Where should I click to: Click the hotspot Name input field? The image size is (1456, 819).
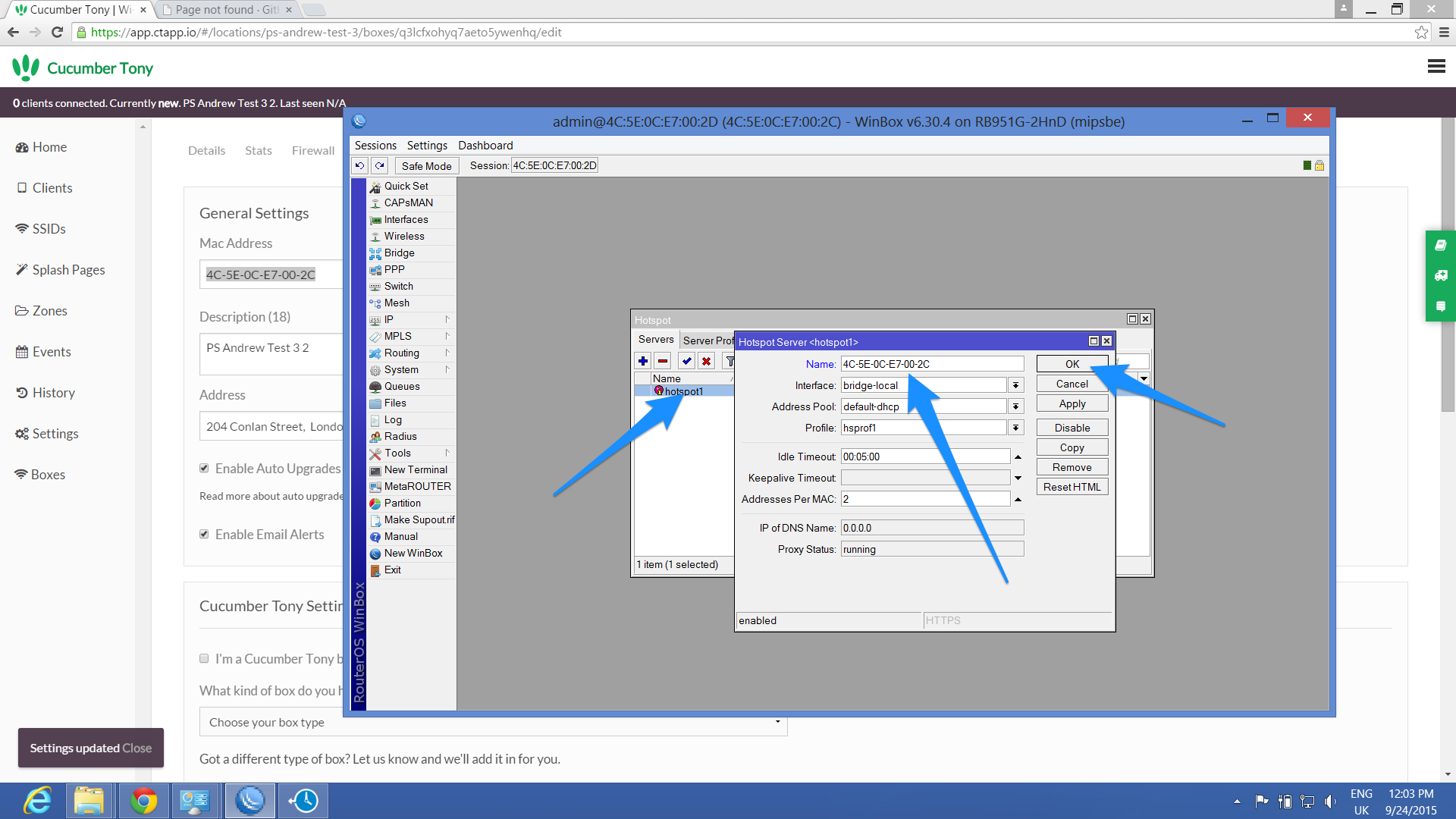click(932, 364)
